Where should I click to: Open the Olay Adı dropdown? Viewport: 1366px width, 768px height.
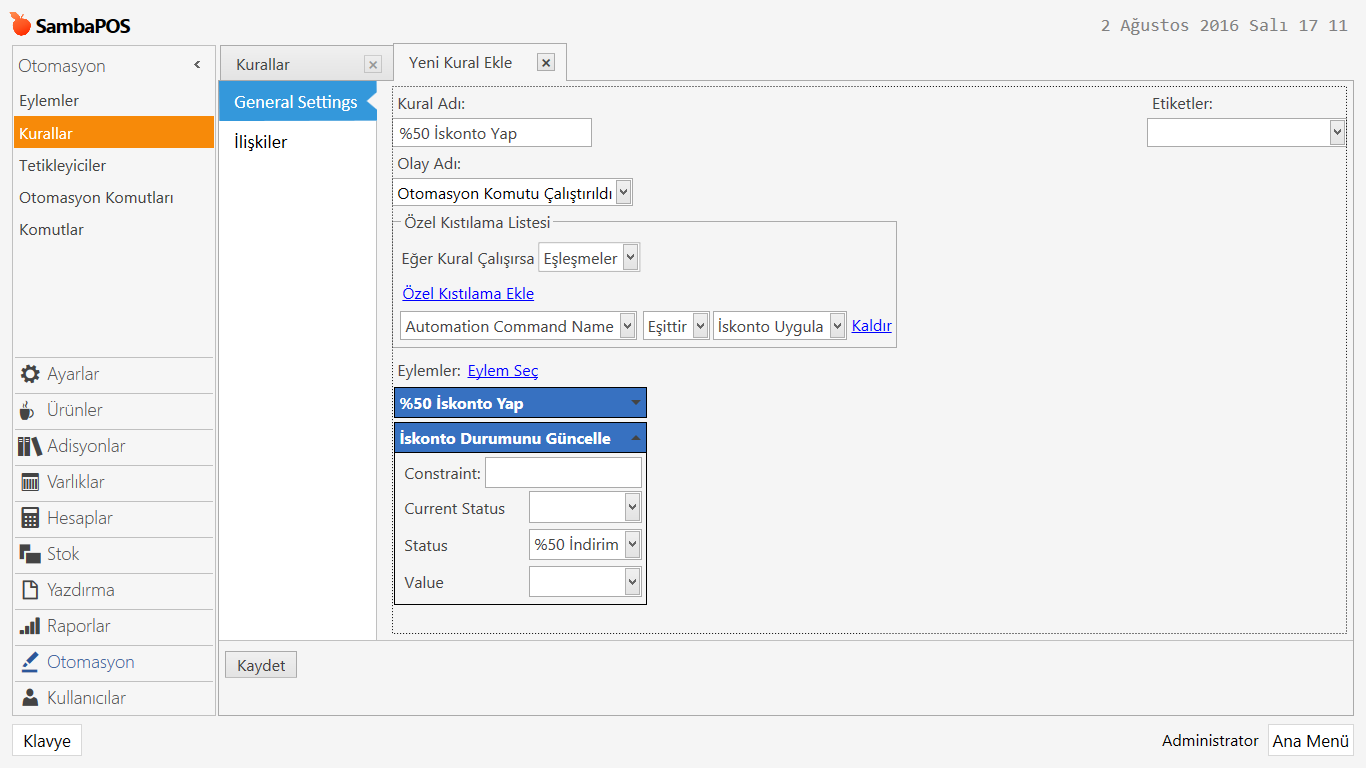(624, 193)
